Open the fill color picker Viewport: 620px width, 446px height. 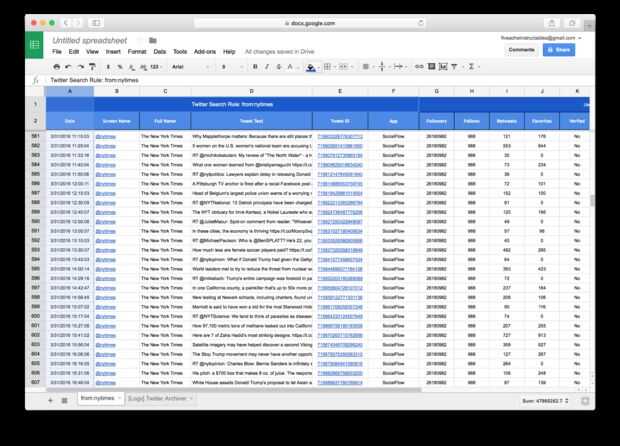(x=312, y=67)
